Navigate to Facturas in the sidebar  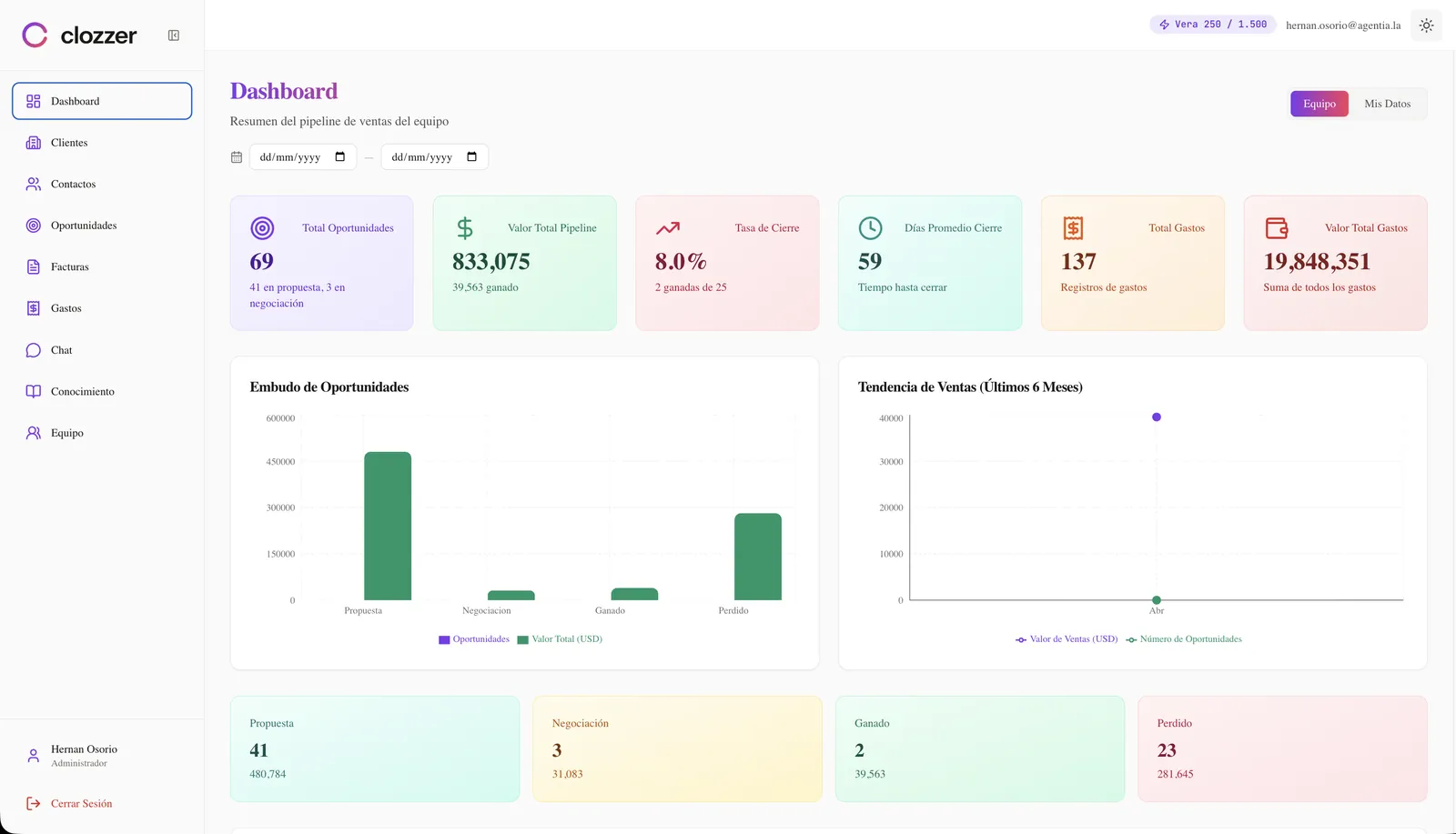[102, 266]
